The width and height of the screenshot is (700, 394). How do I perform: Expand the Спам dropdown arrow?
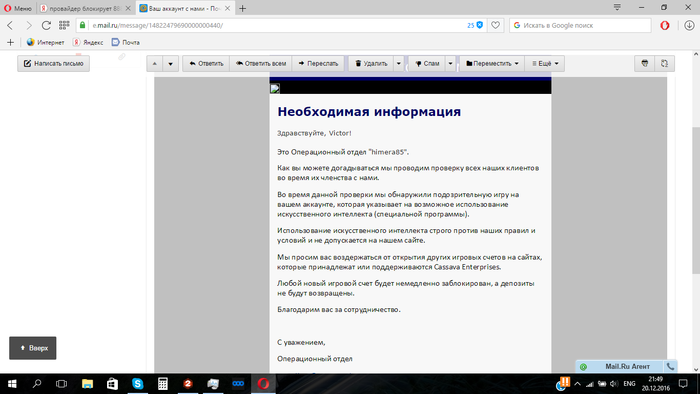tap(450, 63)
